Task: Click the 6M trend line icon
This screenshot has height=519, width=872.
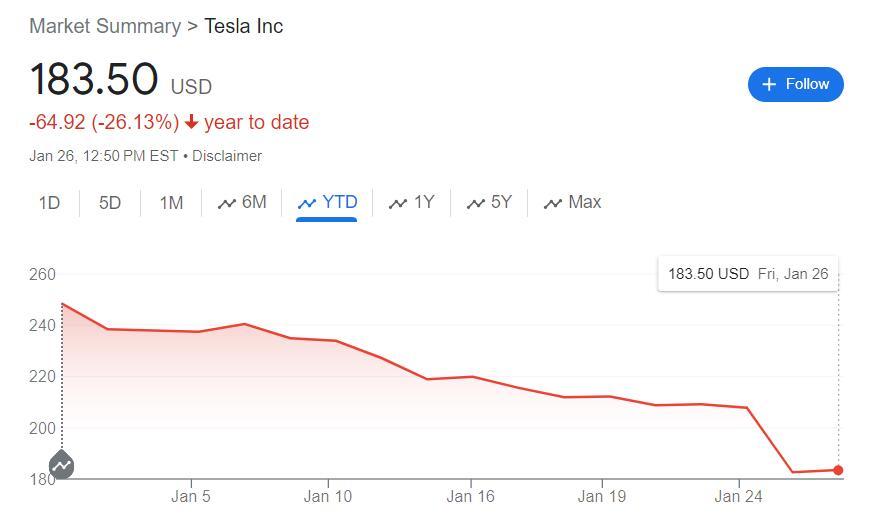Action: click(226, 203)
